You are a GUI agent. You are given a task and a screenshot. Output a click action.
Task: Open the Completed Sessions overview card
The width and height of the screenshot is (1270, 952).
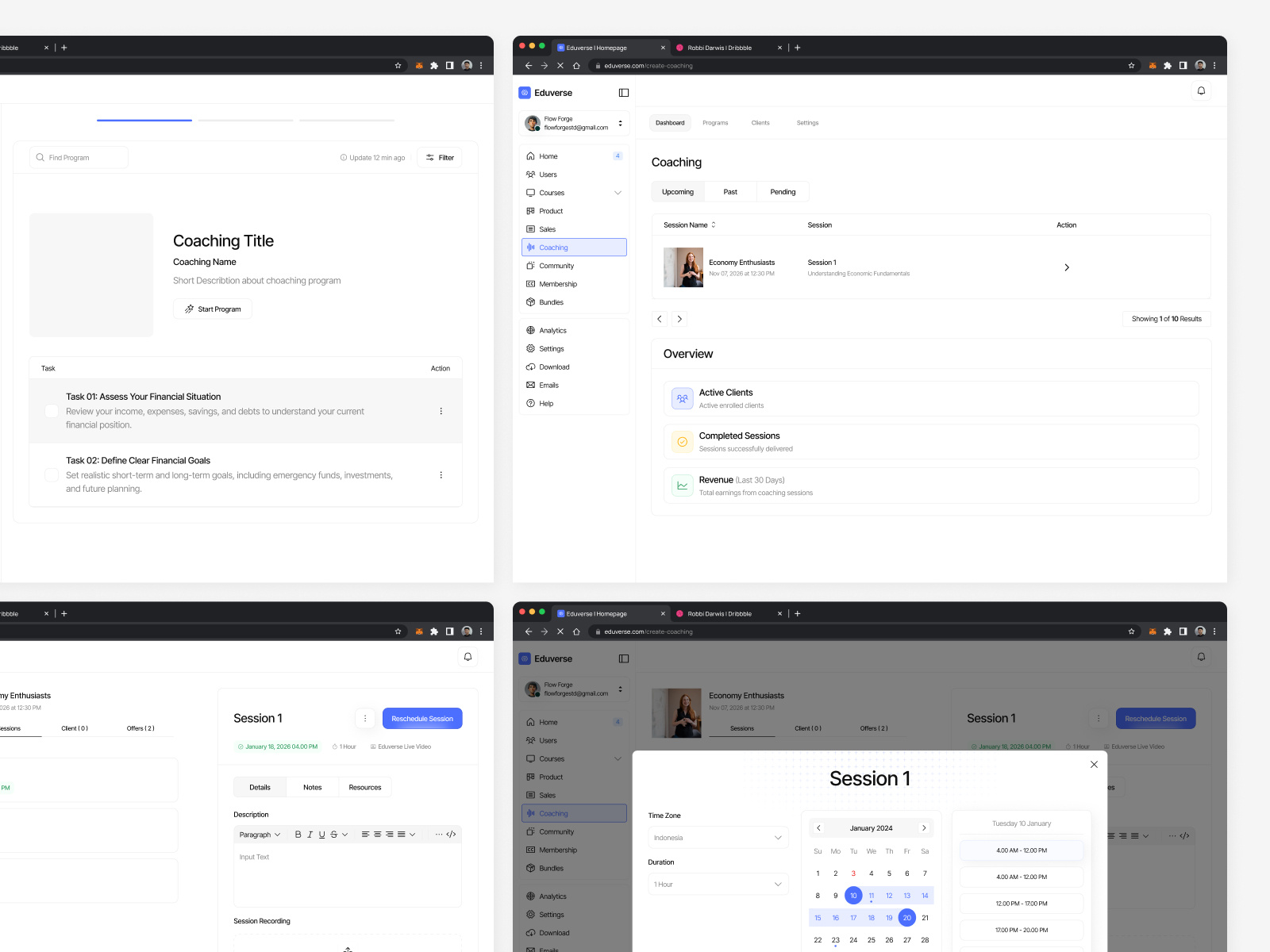click(x=931, y=442)
